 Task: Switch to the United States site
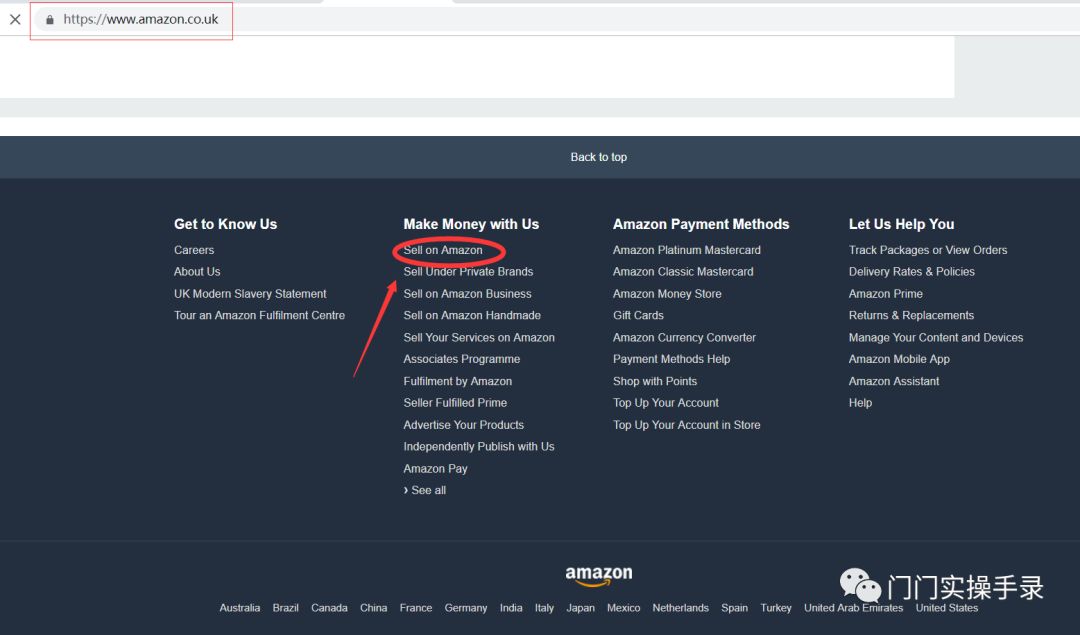(x=946, y=608)
